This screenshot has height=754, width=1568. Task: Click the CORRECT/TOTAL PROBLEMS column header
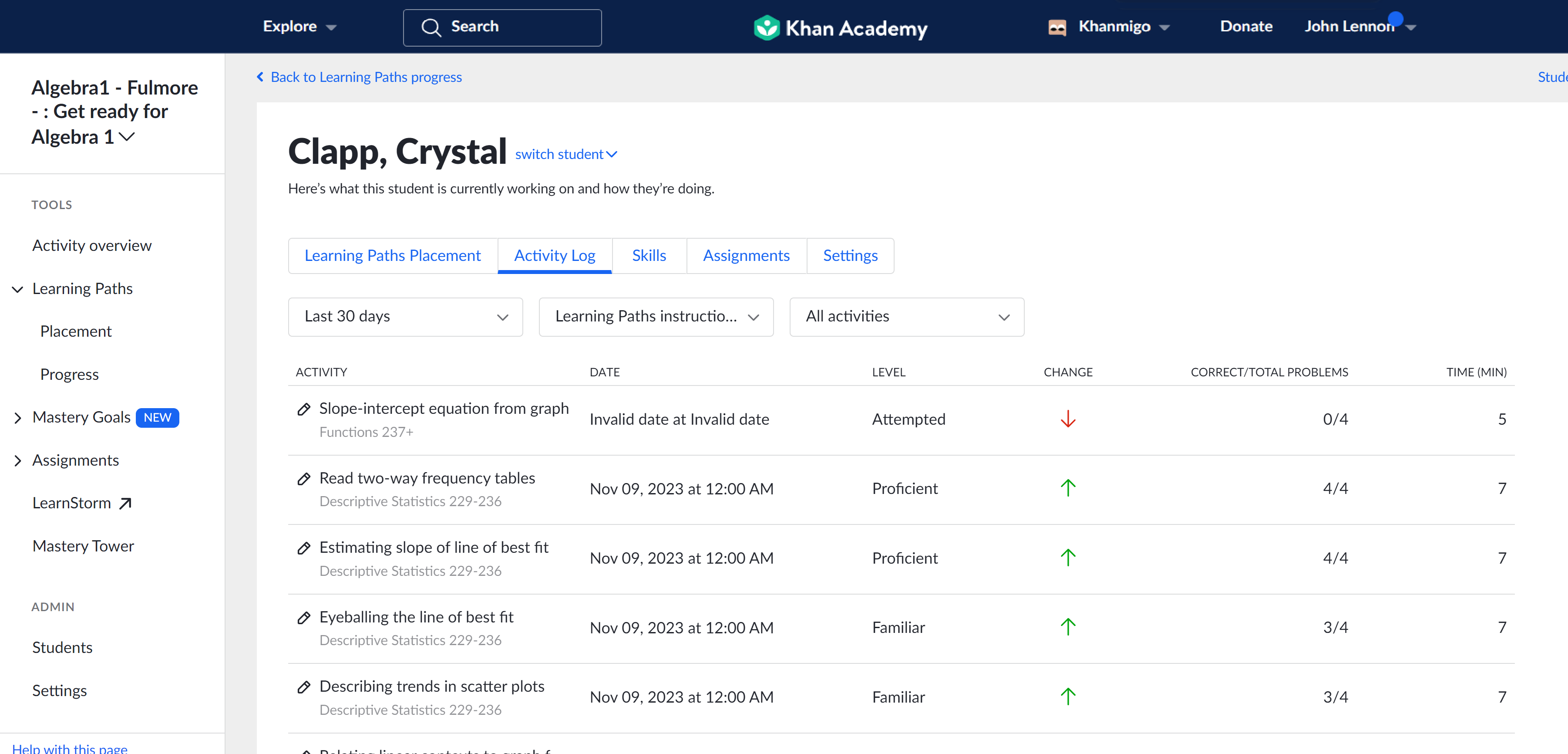(1269, 372)
